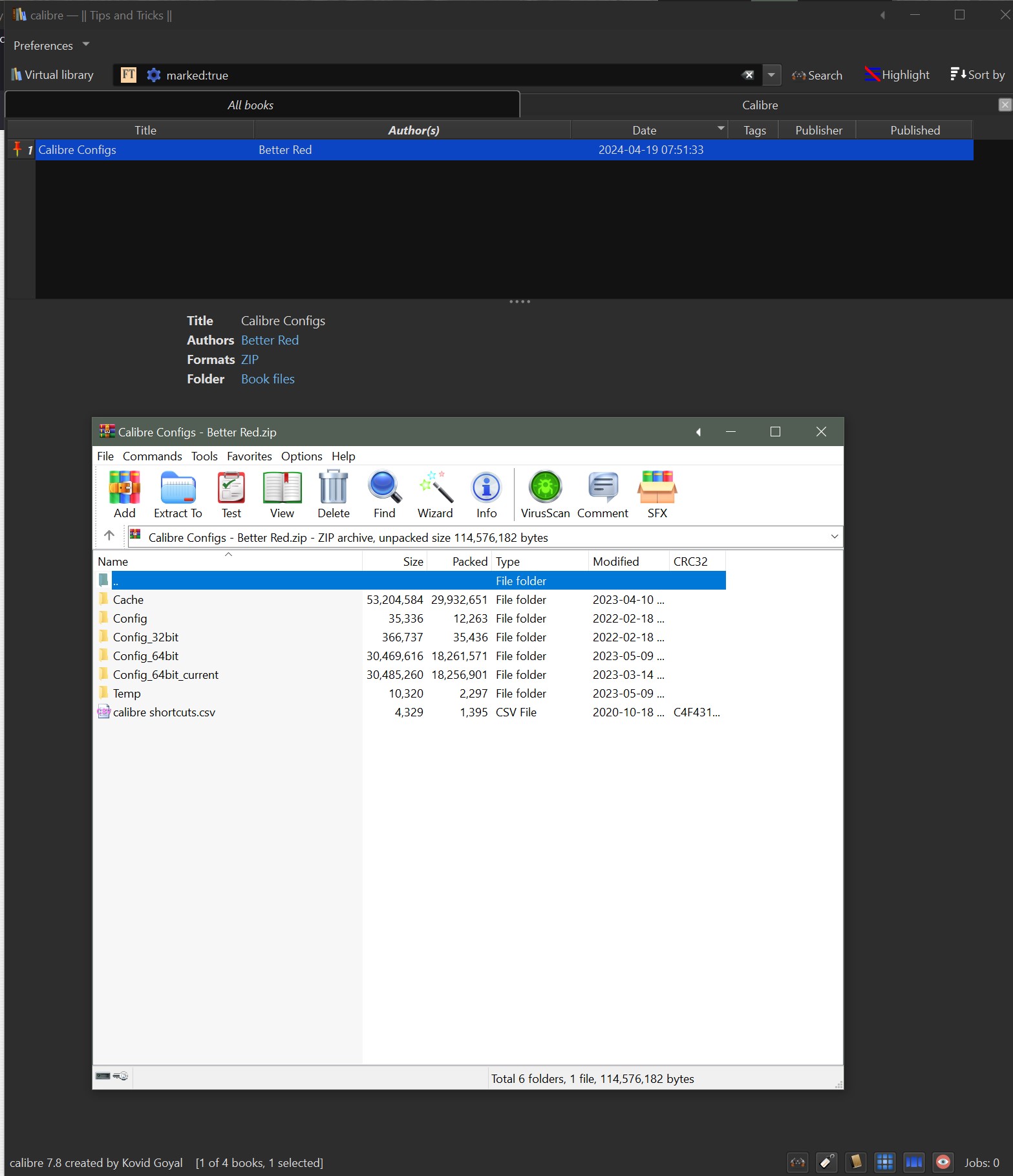Expand the archive path dropdown

834,537
